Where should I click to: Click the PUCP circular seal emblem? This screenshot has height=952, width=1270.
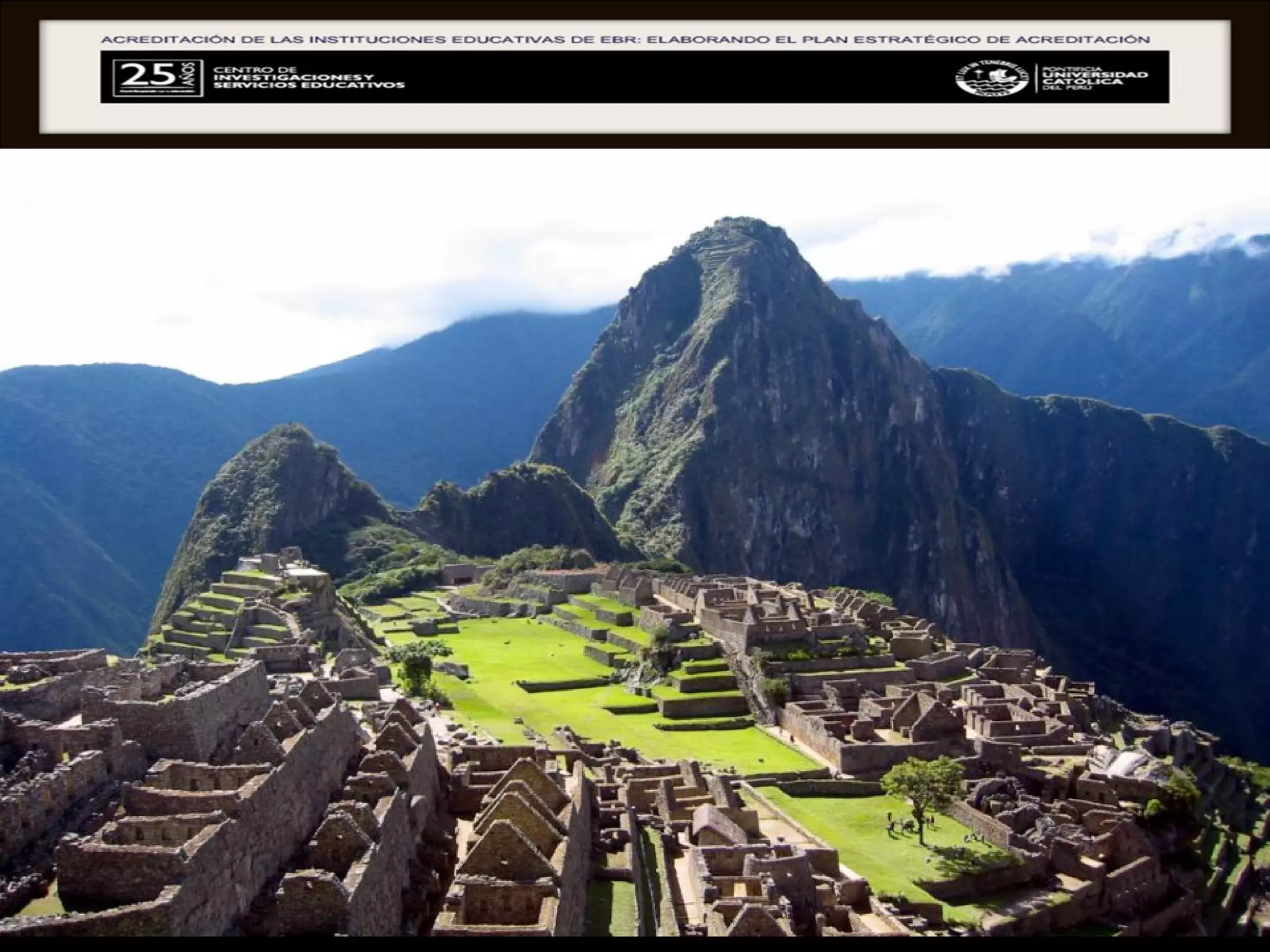pyautogui.click(x=992, y=78)
